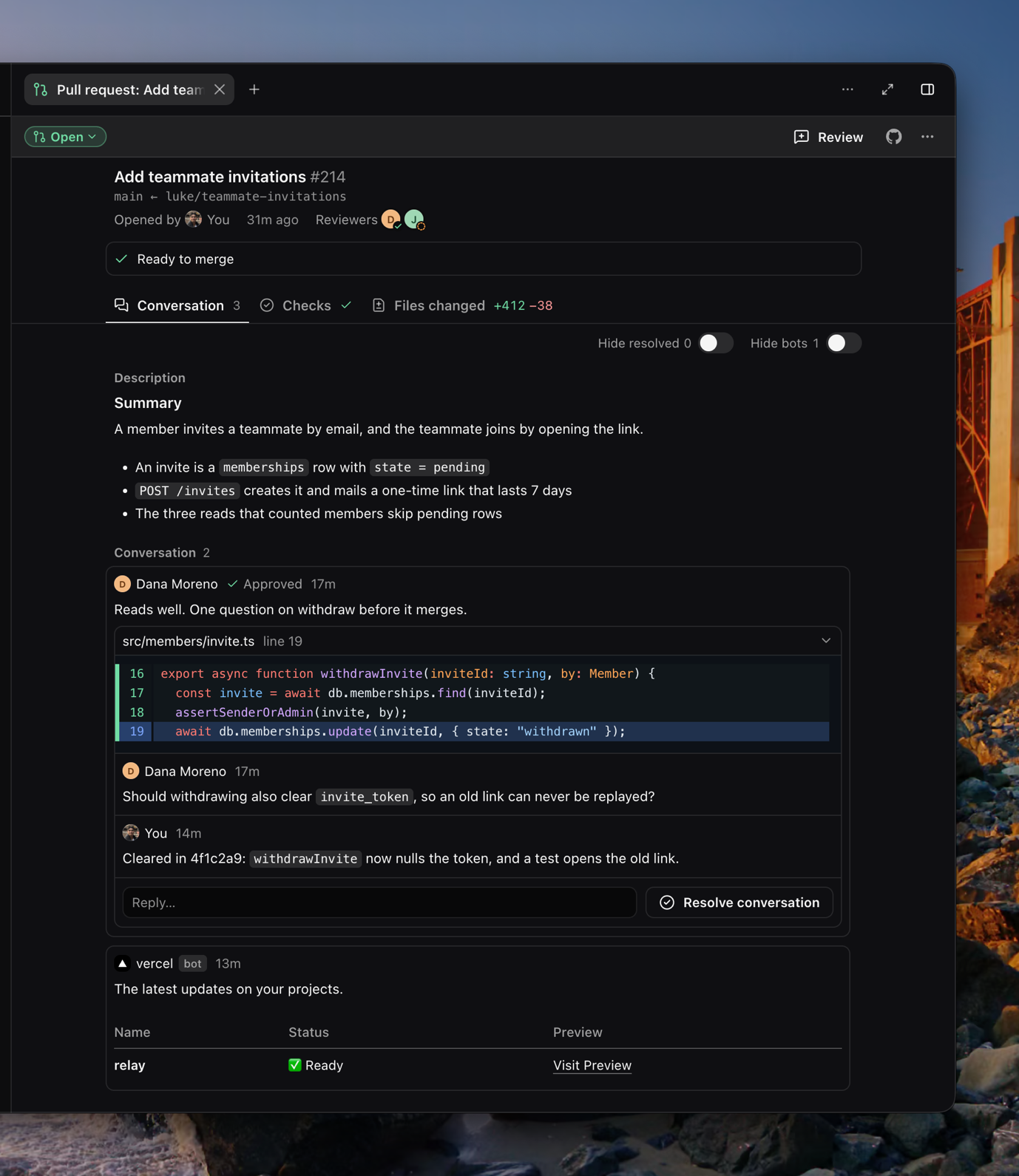1019x1176 pixels.
Task: Open the Open status dropdown
Action: (65, 137)
